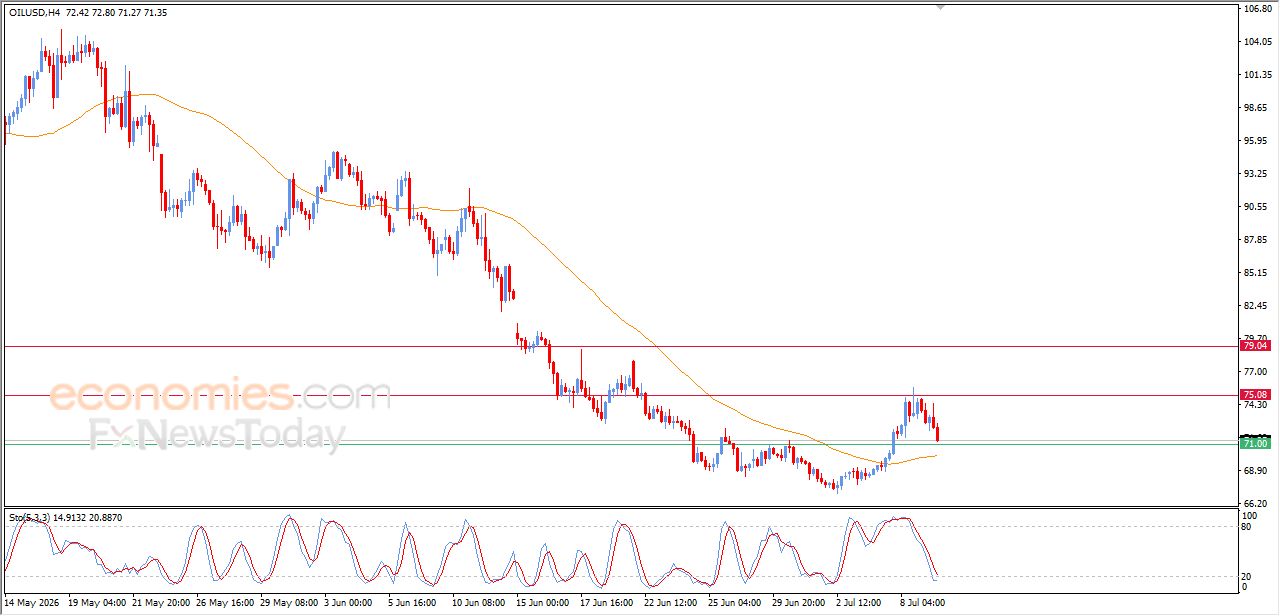Click the 66.20 price axis value
The width and height of the screenshot is (1280, 616).
coord(1257,503)
